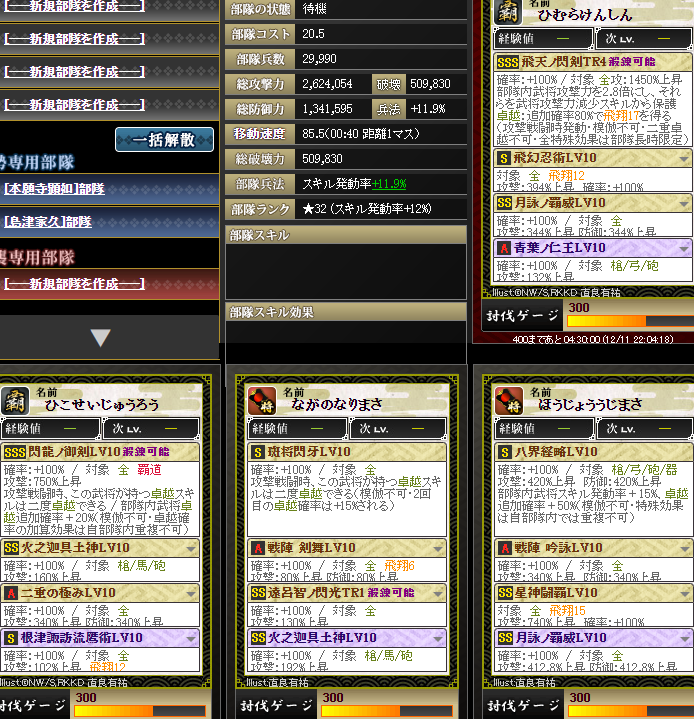This screenshot has height=719, width=694.
Task: Open the [本願寺顕如]部隊 link
Action: [54, 189]
